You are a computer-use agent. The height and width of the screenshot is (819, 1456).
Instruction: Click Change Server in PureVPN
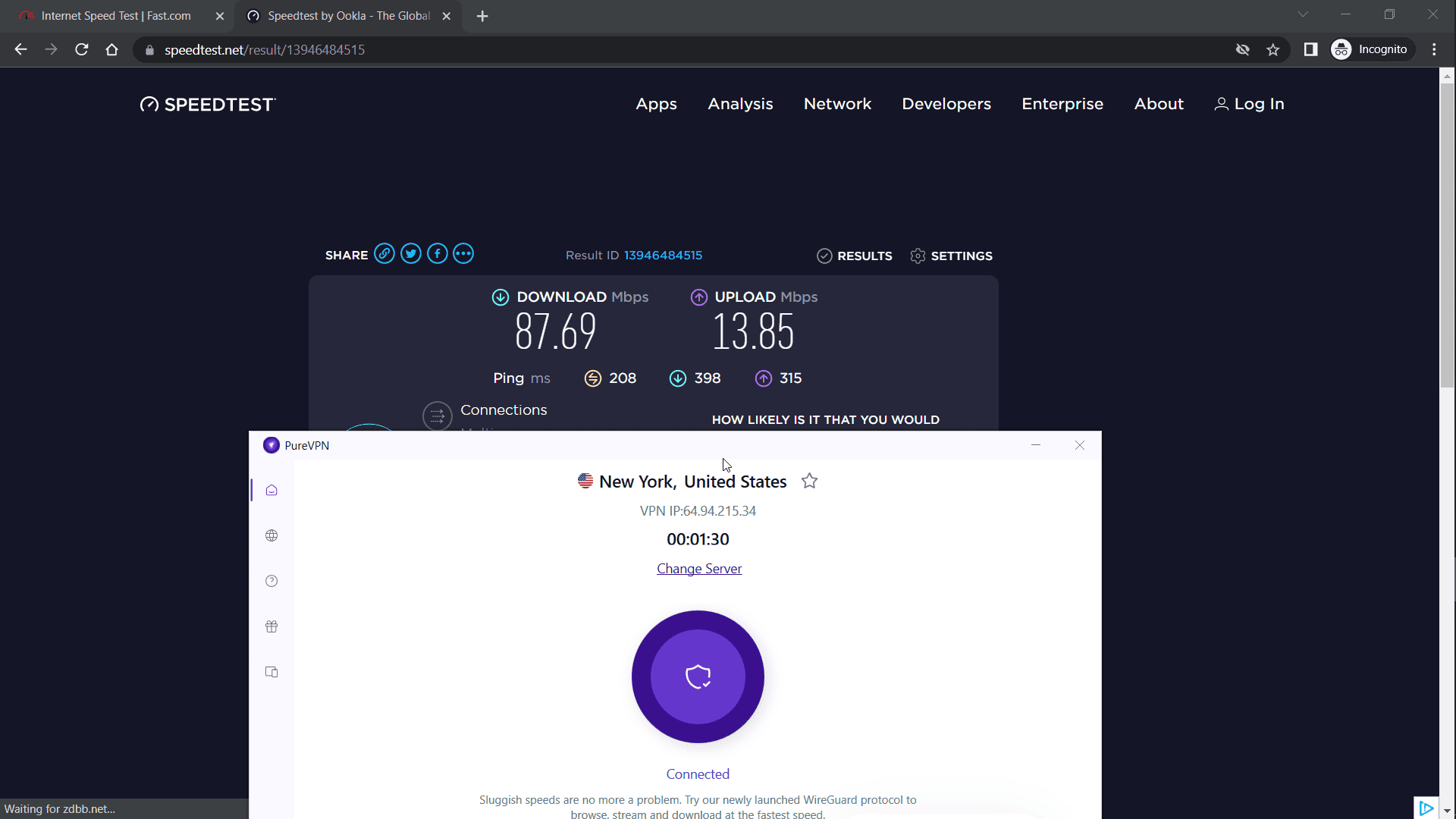[699, 569]
